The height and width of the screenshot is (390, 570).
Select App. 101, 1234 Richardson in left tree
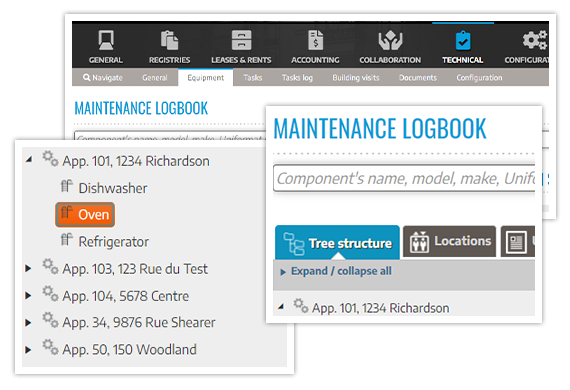click(x=136, y=161)
